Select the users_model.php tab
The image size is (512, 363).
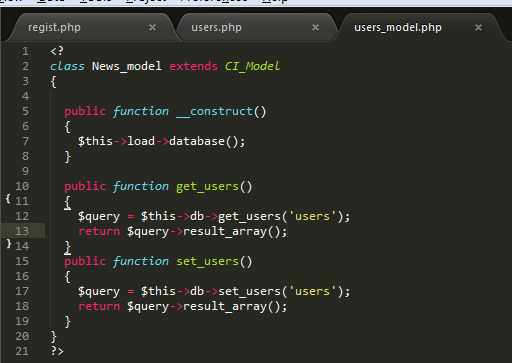click(398, 27)
